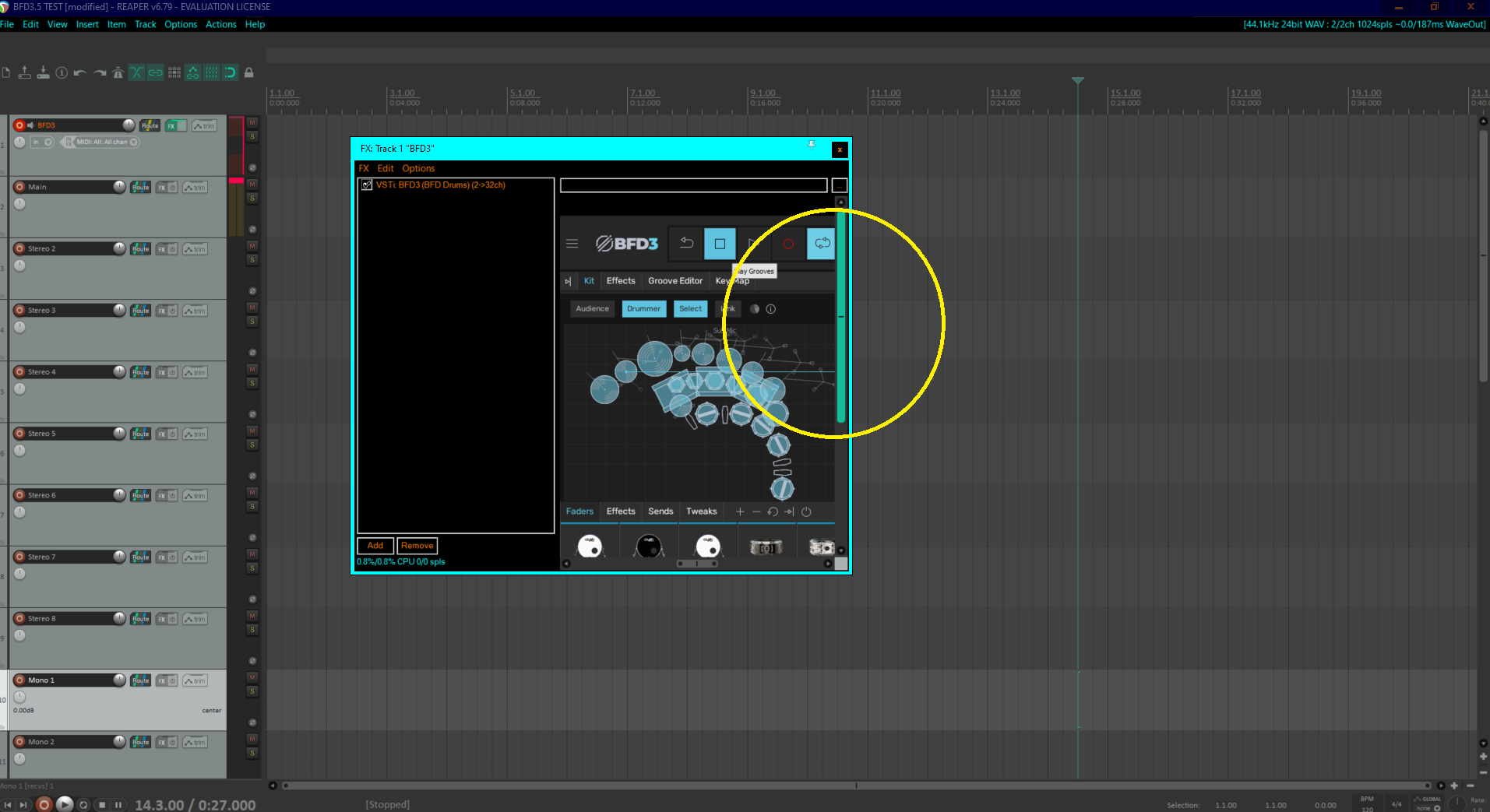This screenshot has height=812, width=1490.
Task: Click Remove button in FX window
Action: [x=417, y=546]
